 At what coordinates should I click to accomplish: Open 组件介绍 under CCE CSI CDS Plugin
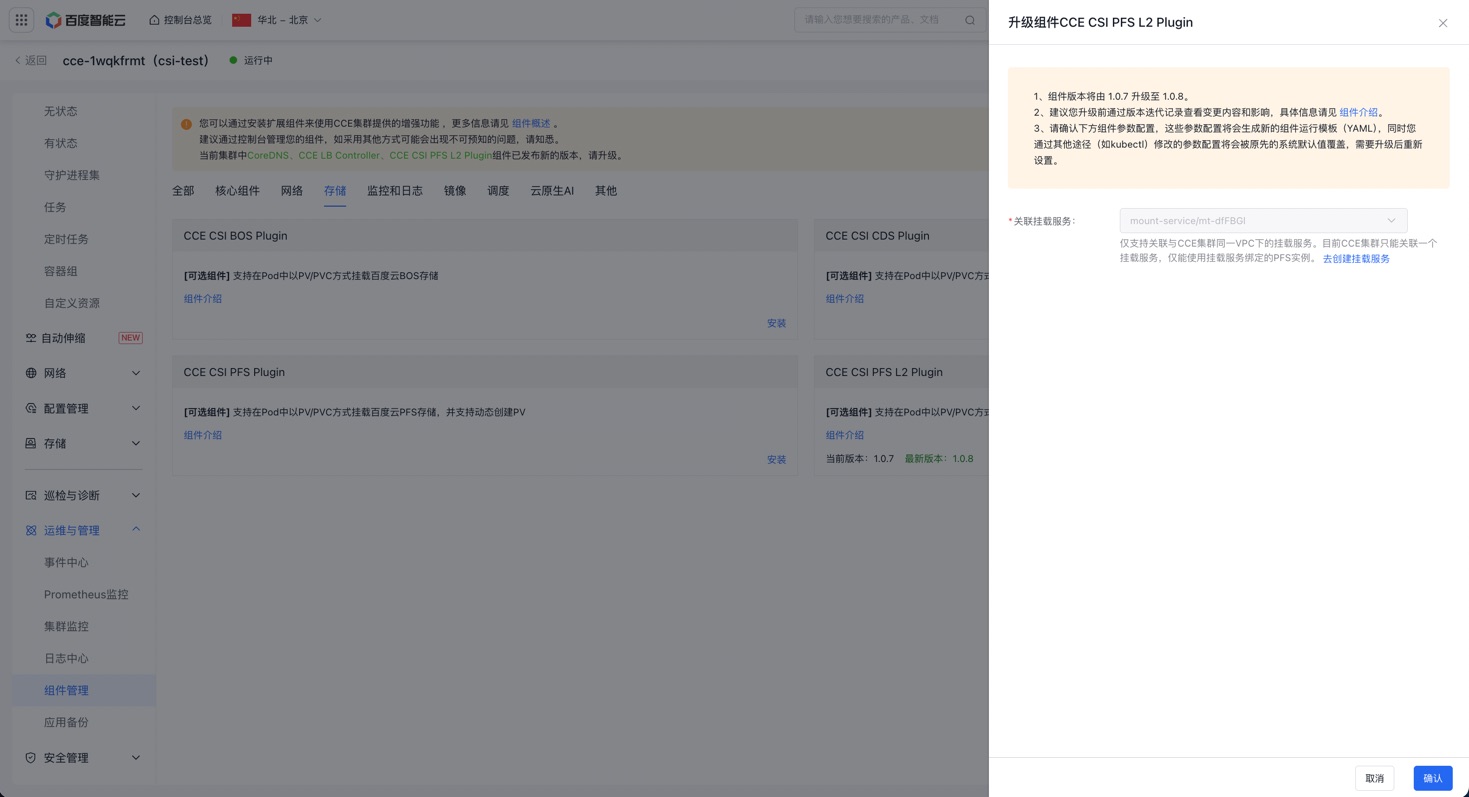pyautogui.click(x=845, y=299)
